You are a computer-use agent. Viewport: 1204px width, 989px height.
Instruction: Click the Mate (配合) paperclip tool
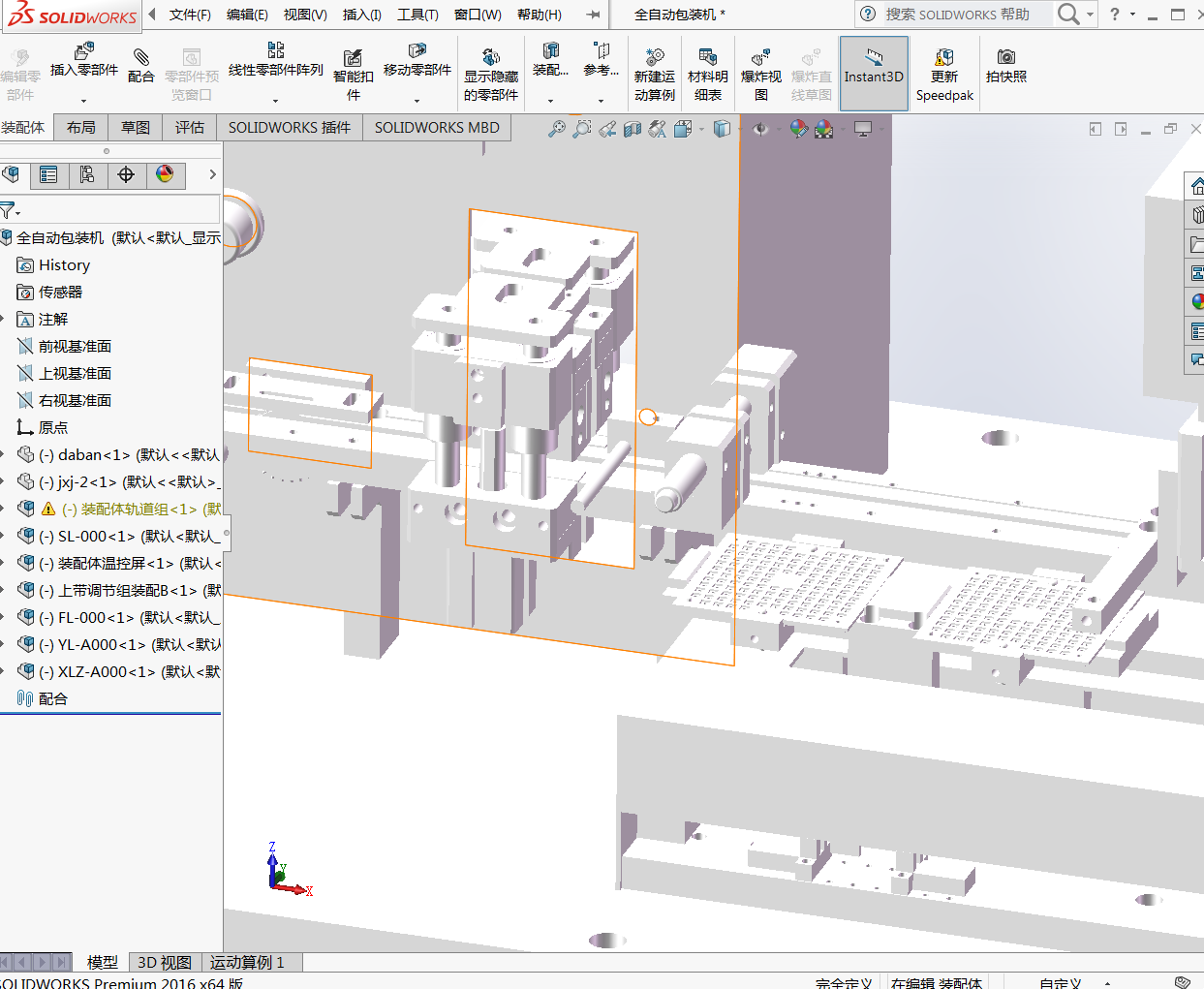point(140,64)
